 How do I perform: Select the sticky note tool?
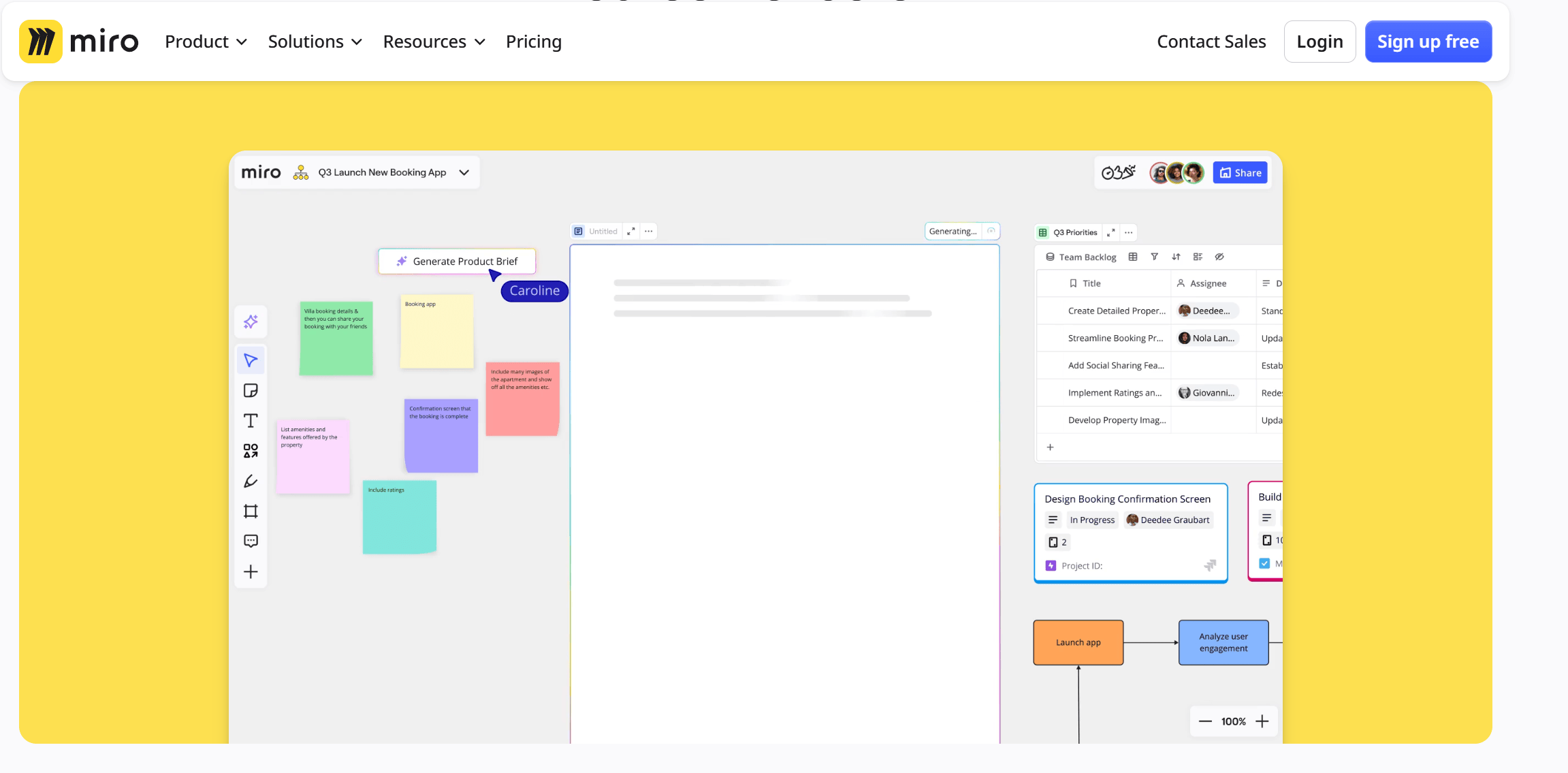pyautogui.click(x=251, y=390)
